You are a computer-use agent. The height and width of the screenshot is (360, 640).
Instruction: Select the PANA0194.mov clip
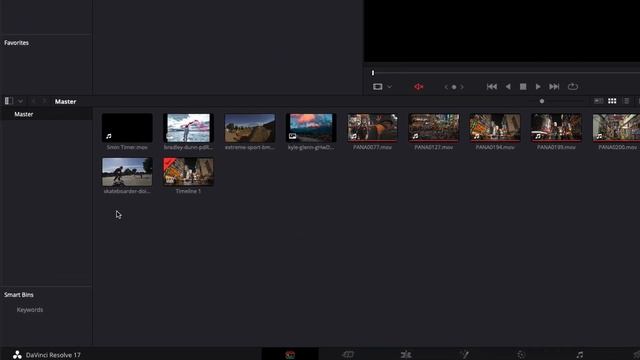tap(495, 128)
